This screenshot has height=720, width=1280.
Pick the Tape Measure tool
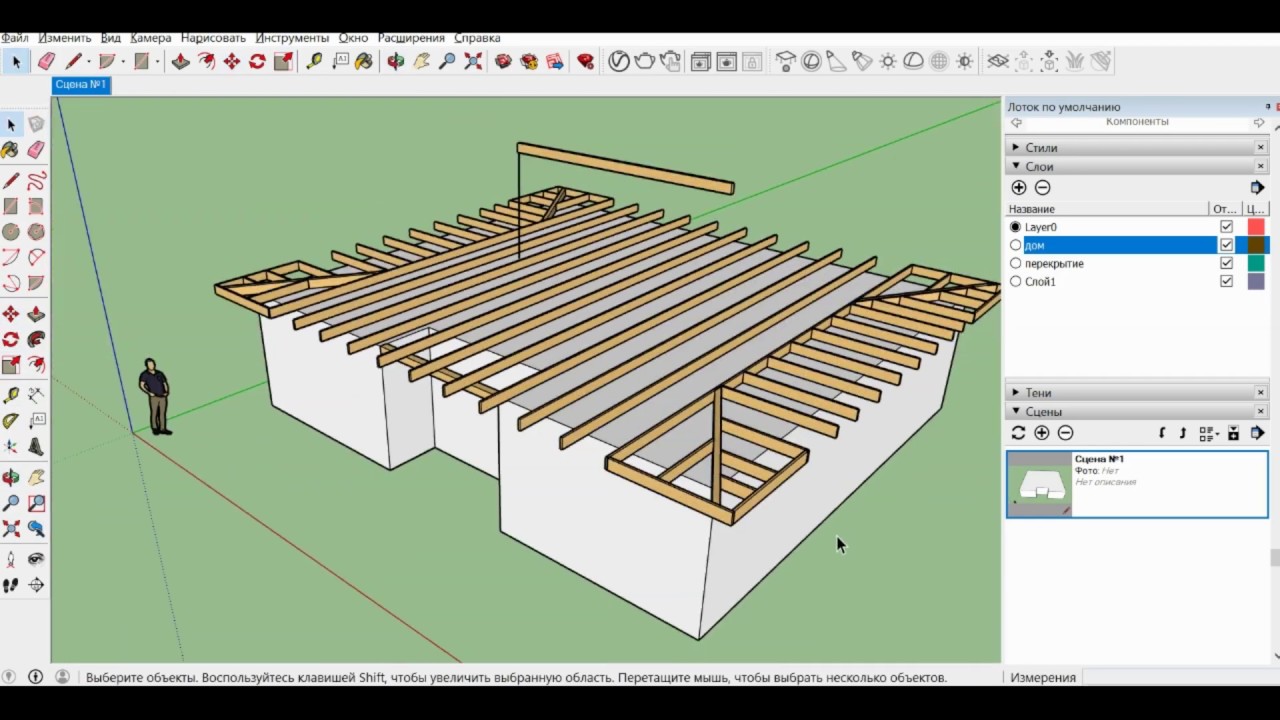(x=314, y=62)
